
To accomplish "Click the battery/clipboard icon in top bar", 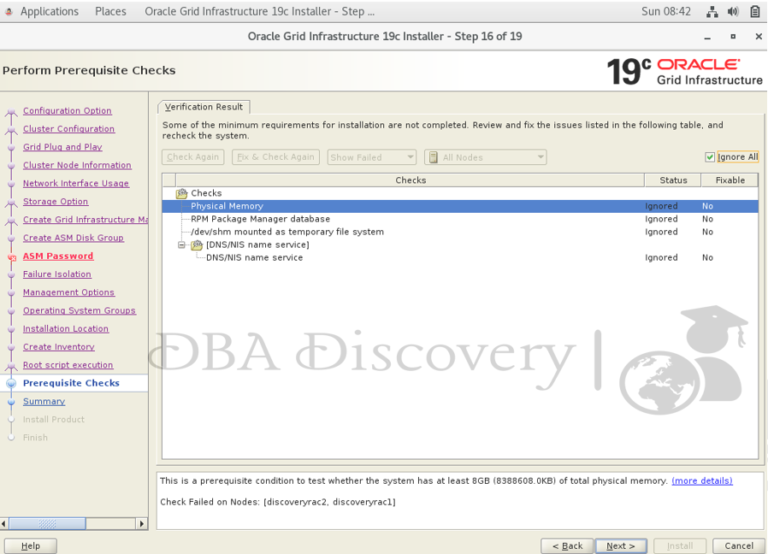I will (755, 12).
